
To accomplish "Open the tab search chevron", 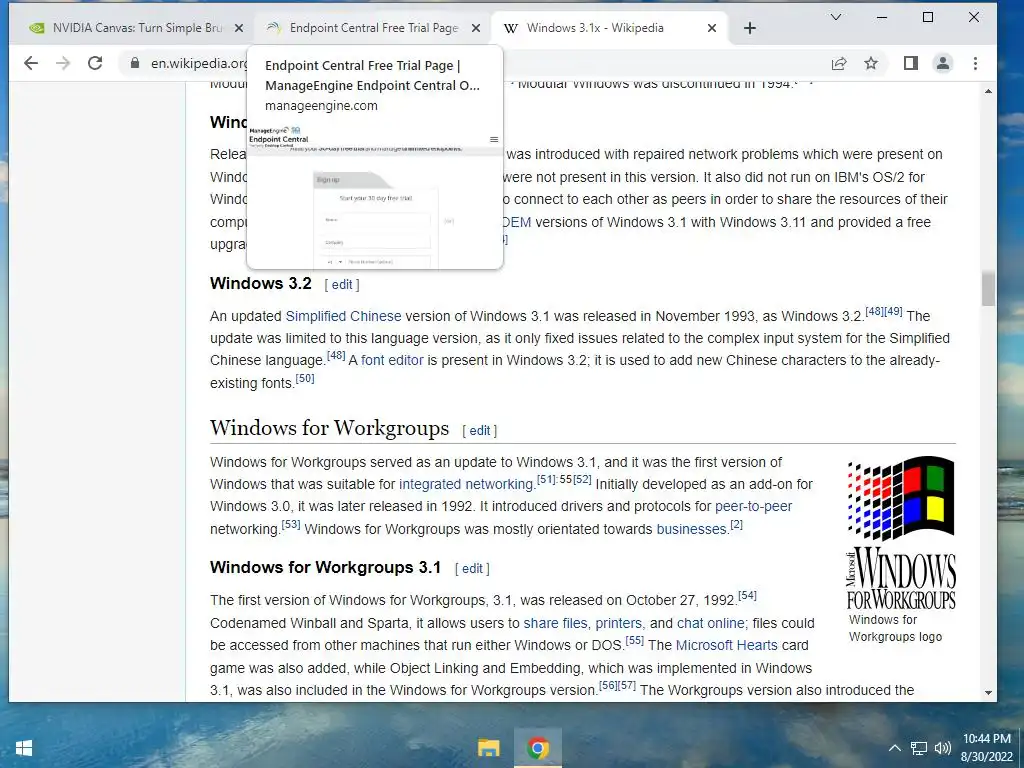I will click(x=835, y=17).
